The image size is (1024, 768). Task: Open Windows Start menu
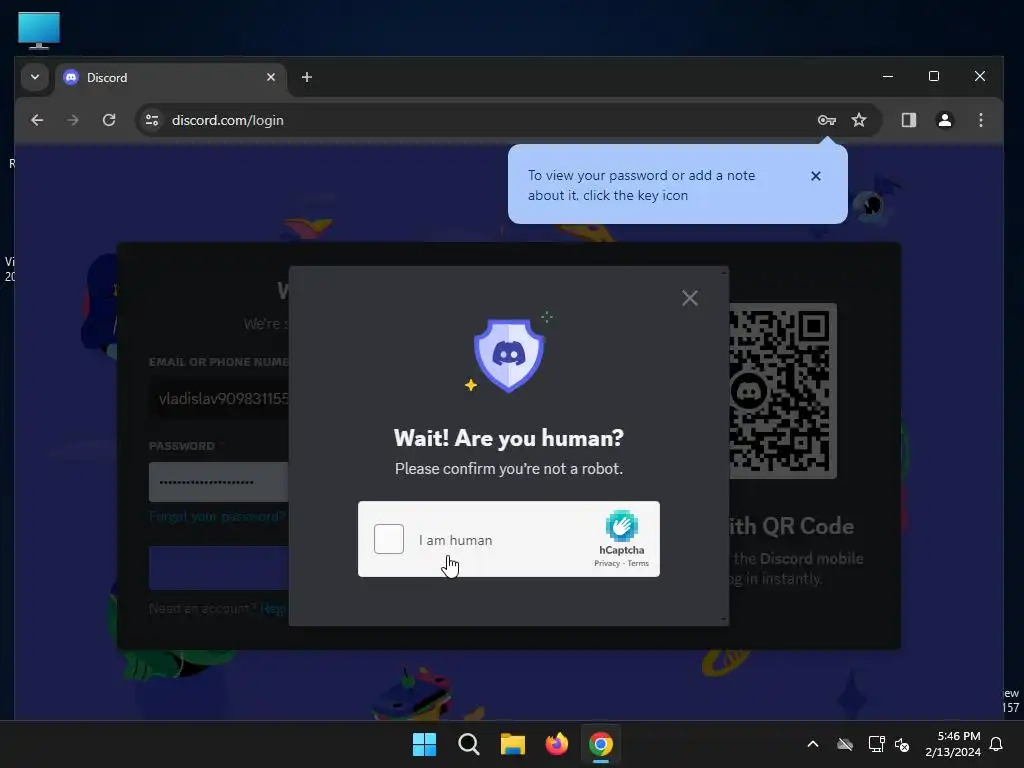424,744
